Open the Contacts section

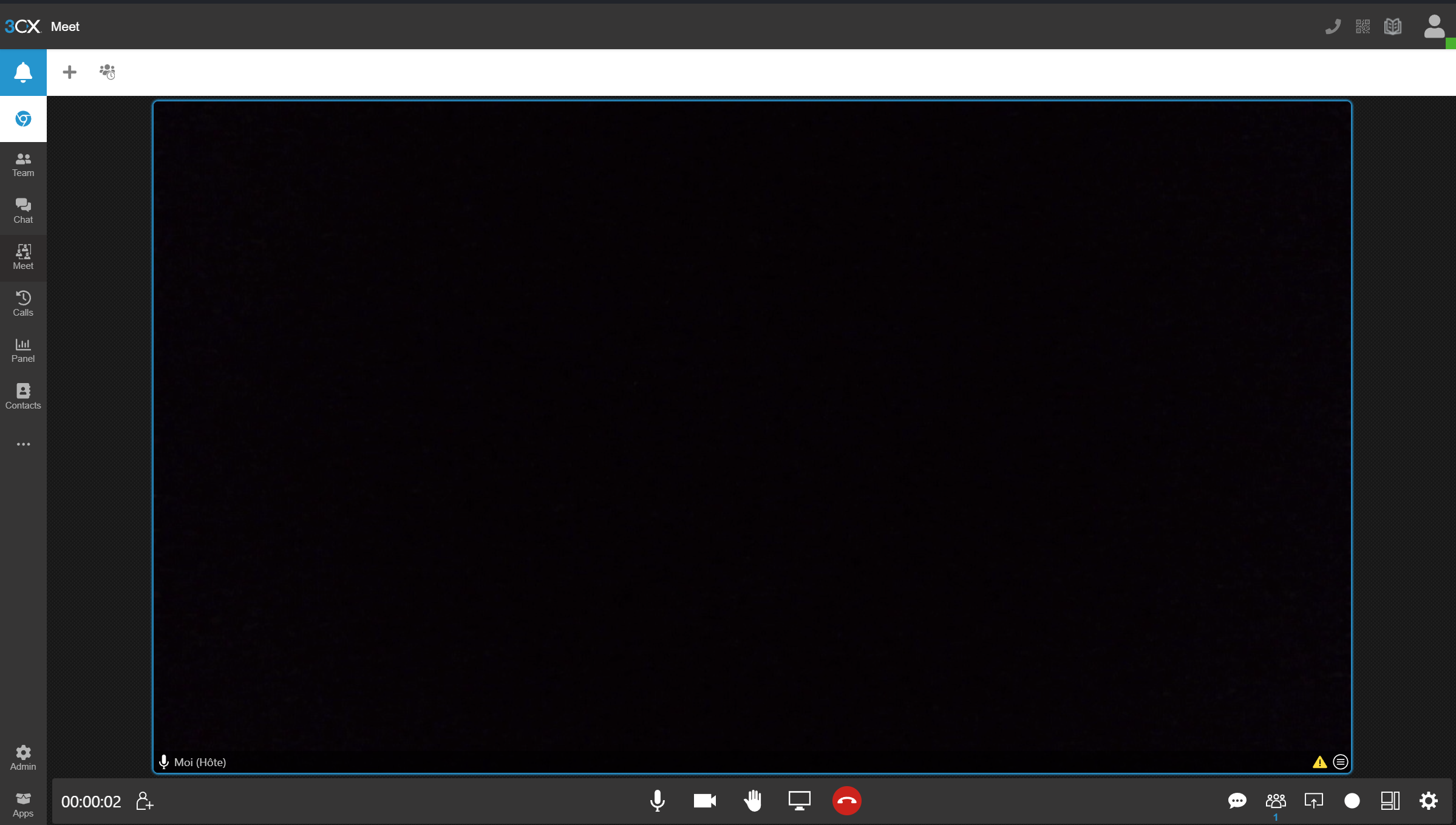(x=23, y=397)
